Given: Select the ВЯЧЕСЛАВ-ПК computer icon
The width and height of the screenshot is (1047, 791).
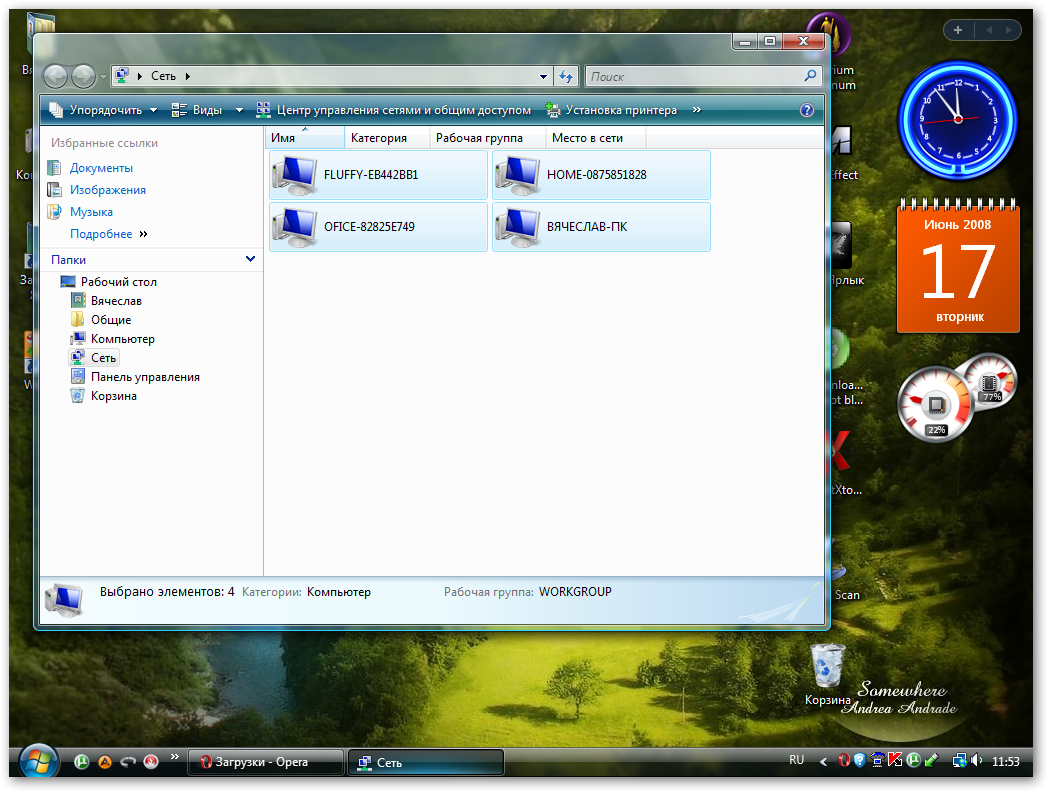Looking at the screenshot, I should coord(517,227).
